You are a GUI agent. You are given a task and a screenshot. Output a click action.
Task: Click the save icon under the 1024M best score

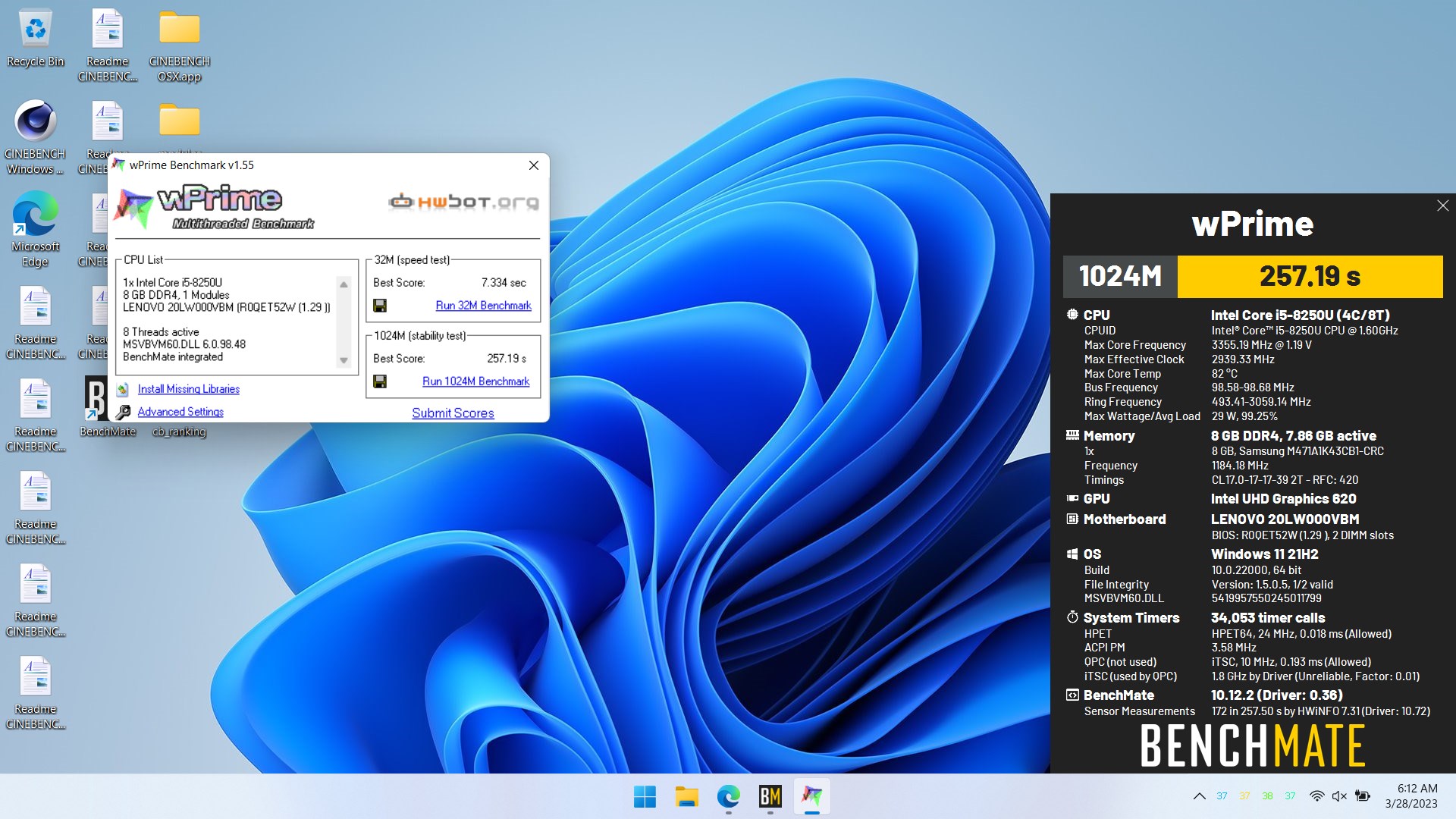[x=380, y=381]
